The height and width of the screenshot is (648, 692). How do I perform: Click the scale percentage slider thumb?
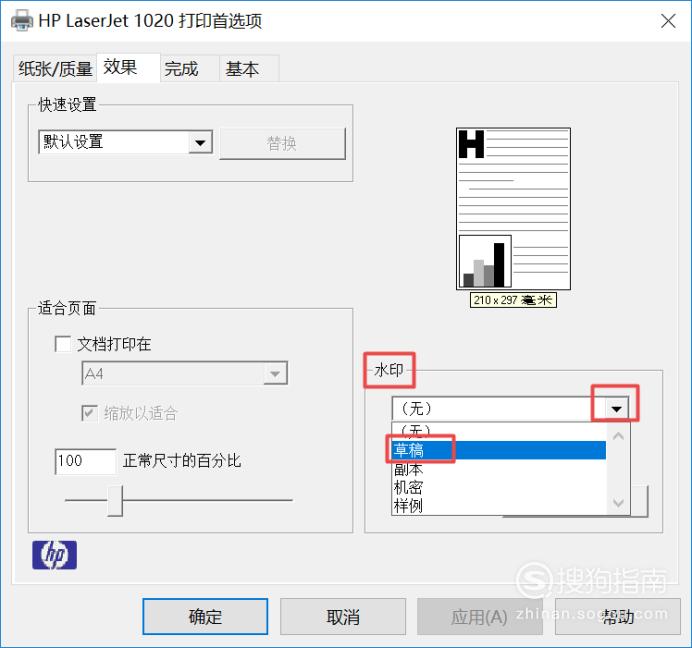pyautogui.click(x=115, y=501)
